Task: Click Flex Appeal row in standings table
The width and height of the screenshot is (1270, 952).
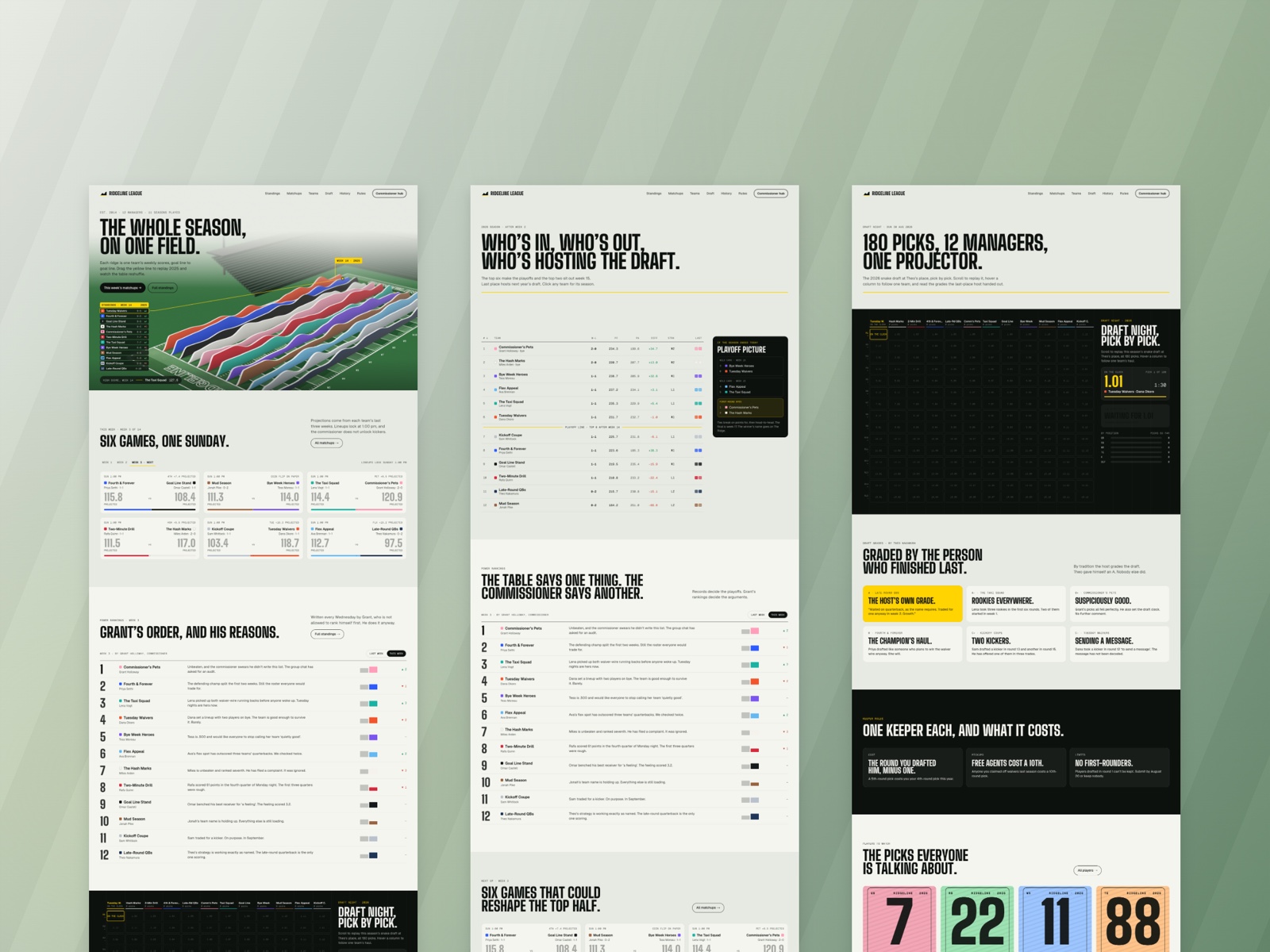Action: click(x=593, y=390)
